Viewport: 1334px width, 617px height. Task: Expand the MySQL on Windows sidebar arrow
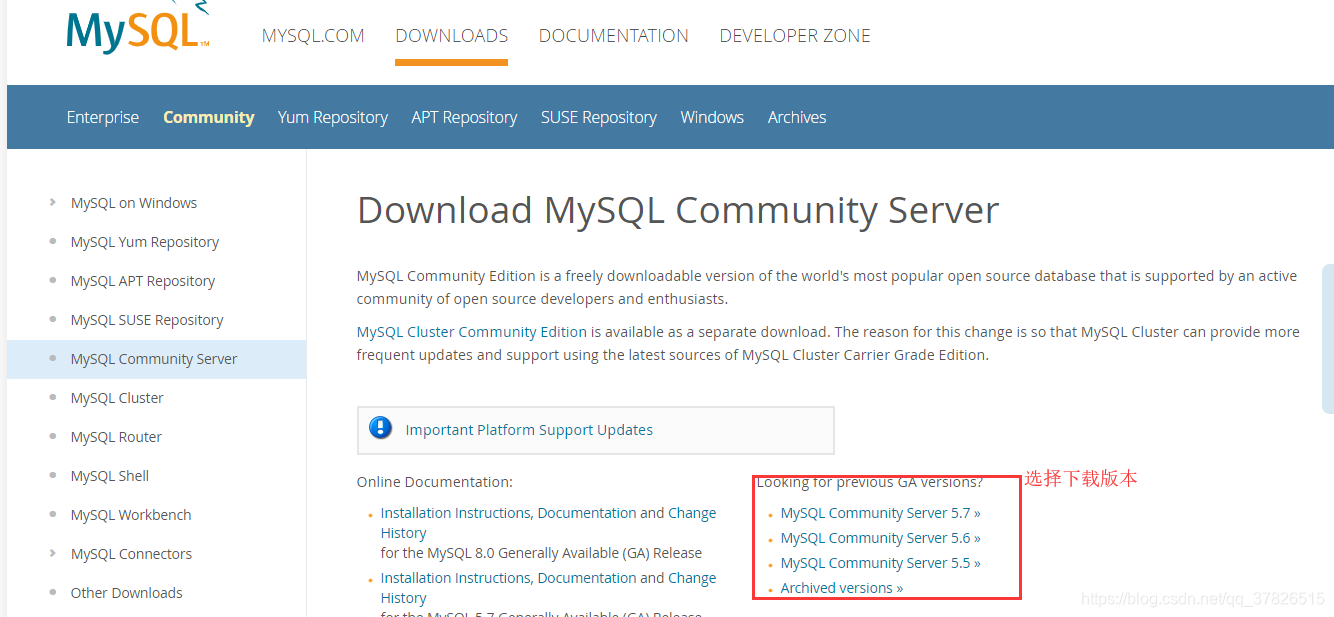(x=52, y=202)
